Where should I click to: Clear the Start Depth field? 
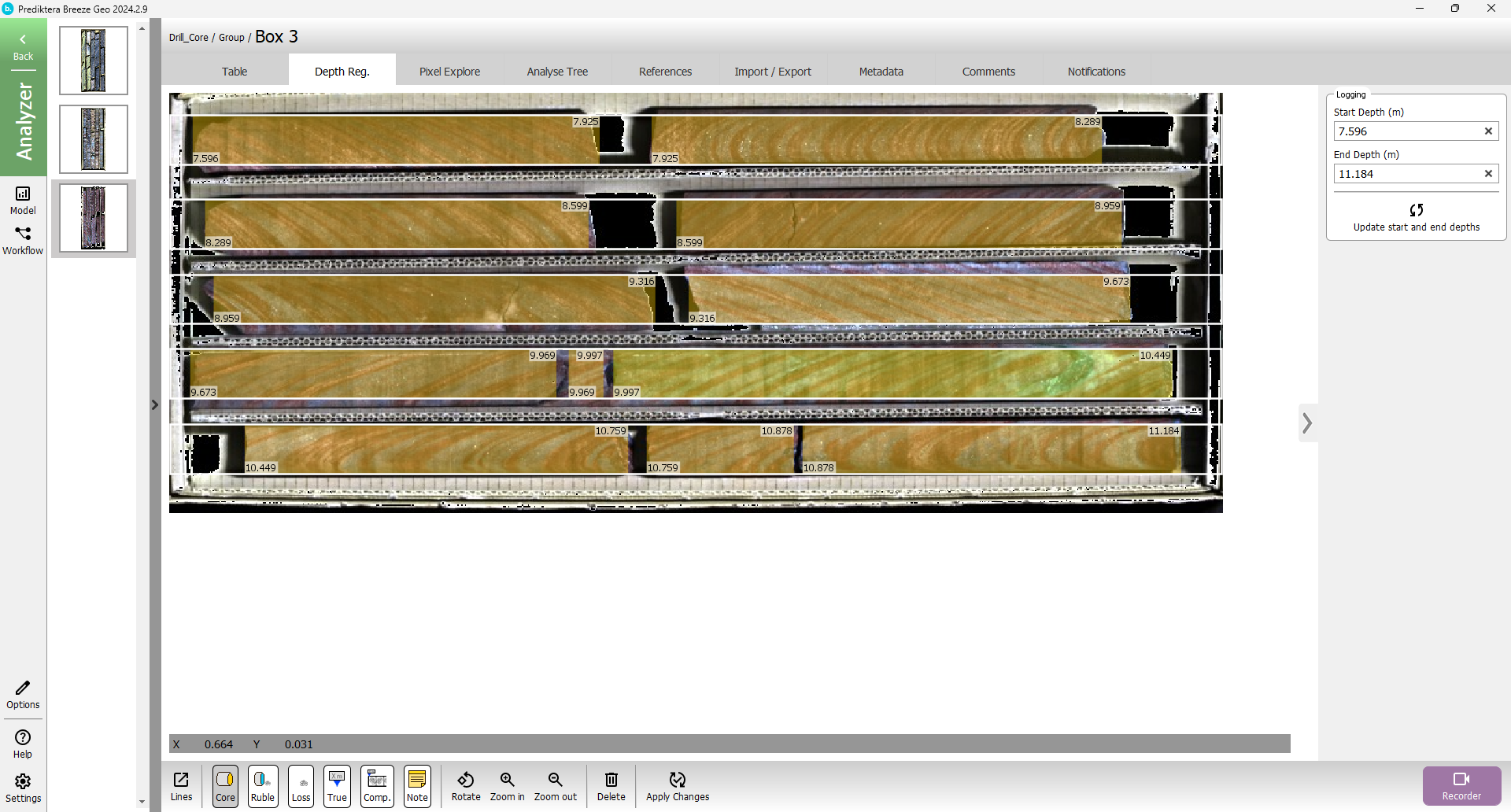click(x=1488, y=131)
